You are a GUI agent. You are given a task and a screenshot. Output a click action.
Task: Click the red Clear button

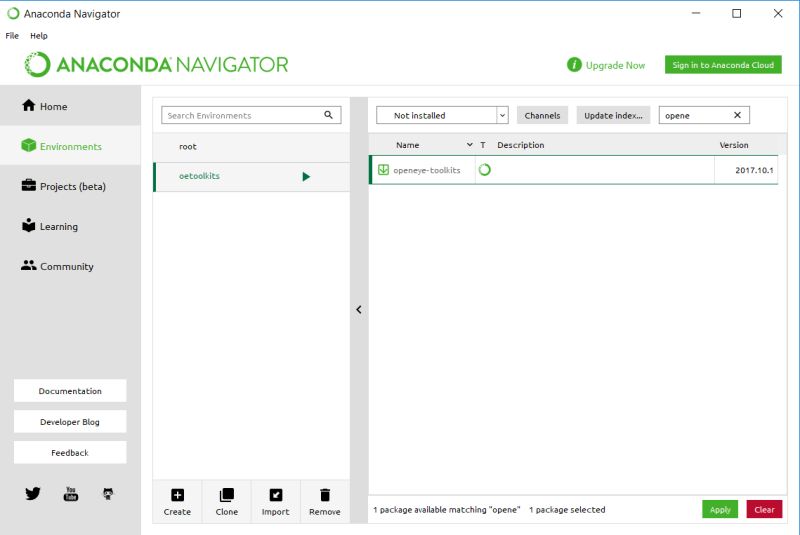coord(764,509)
